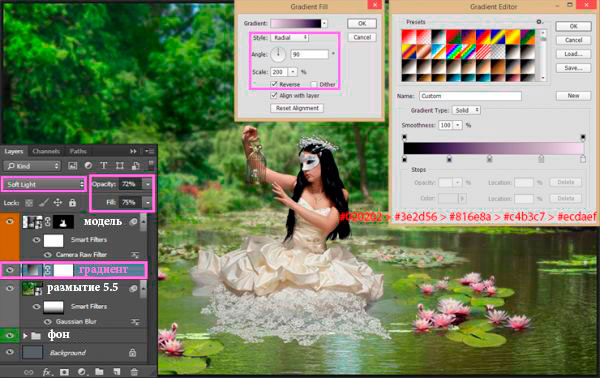Viewport: 600px width, 378px height.
Task: Click the Save... button
Action: click(573, 68)
